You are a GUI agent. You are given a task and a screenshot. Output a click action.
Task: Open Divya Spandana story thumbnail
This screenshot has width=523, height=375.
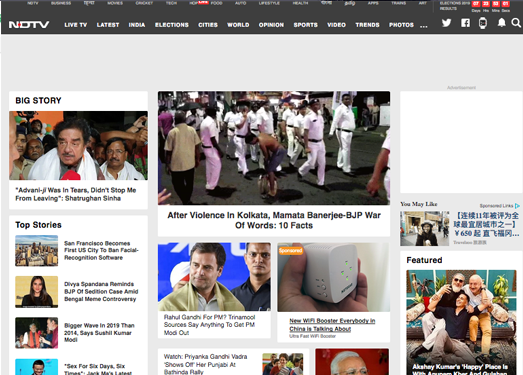point(37,292)
